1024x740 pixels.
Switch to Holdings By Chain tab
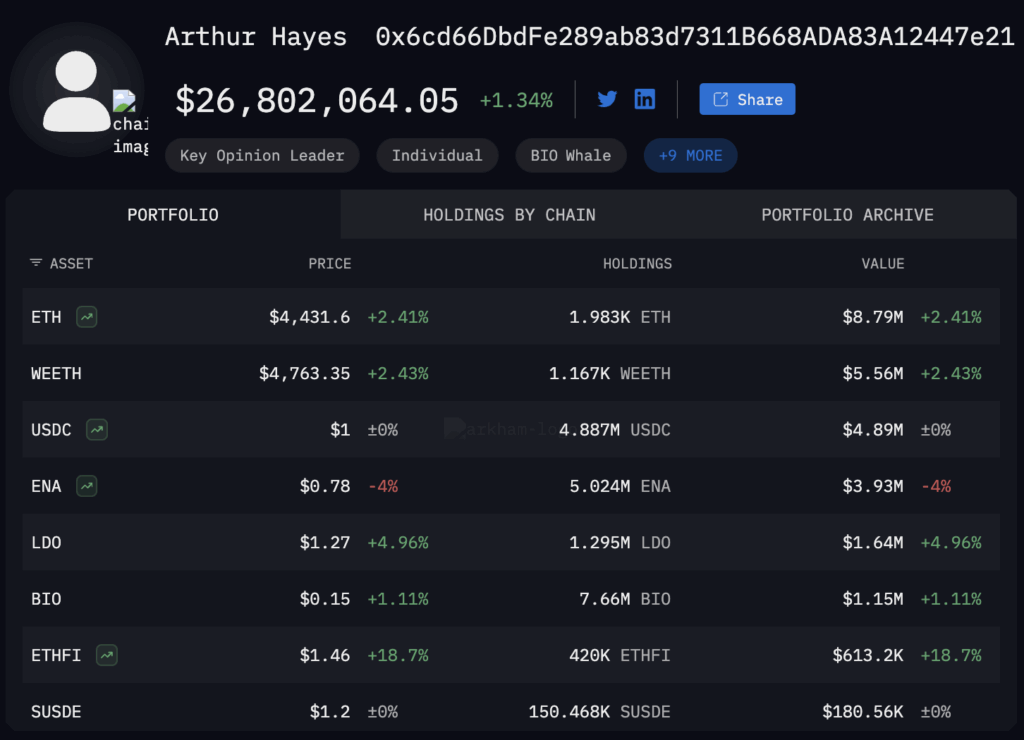(509, 215)
